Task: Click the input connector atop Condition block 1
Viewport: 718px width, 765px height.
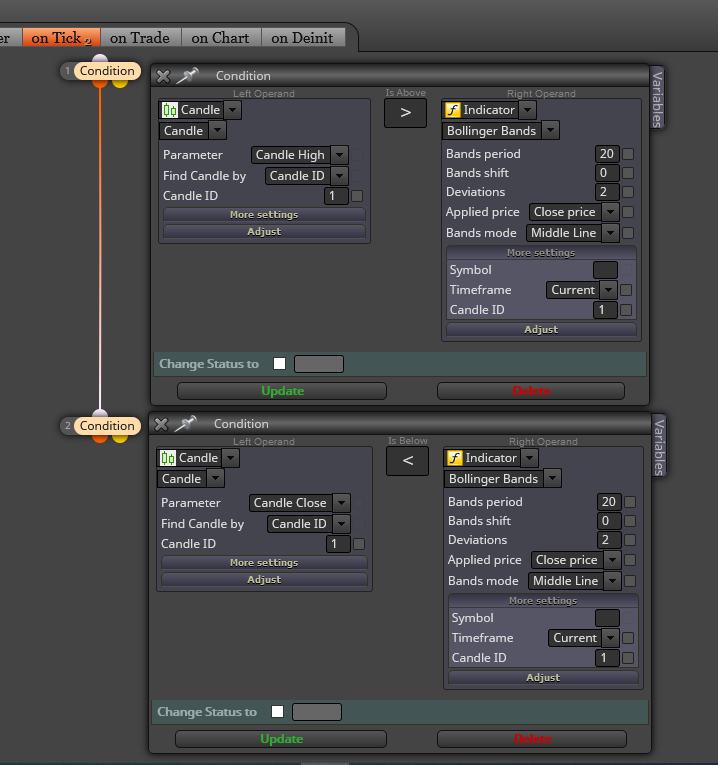Action: (x=100, y=59)
